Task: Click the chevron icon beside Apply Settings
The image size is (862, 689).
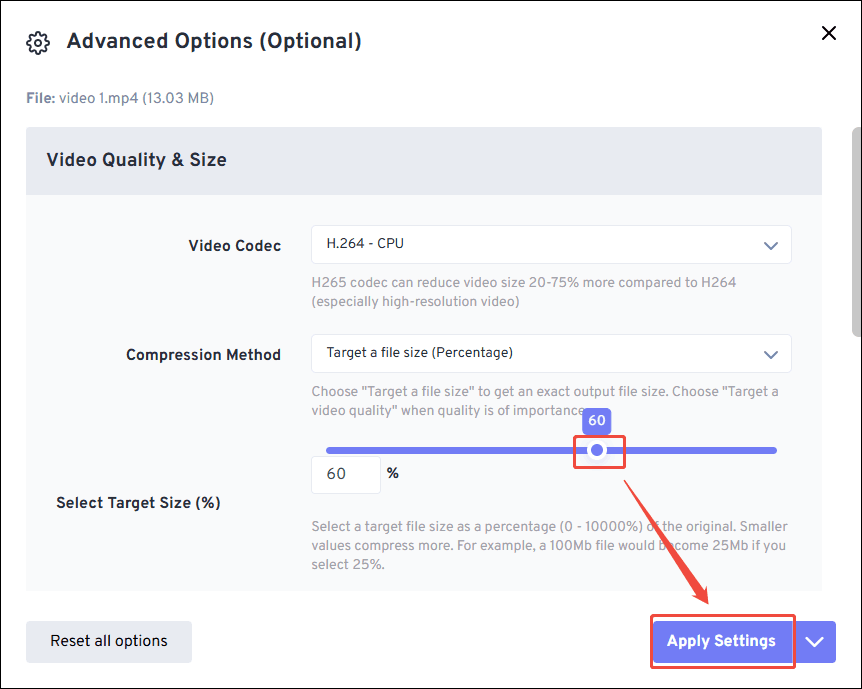Action: 814,641
